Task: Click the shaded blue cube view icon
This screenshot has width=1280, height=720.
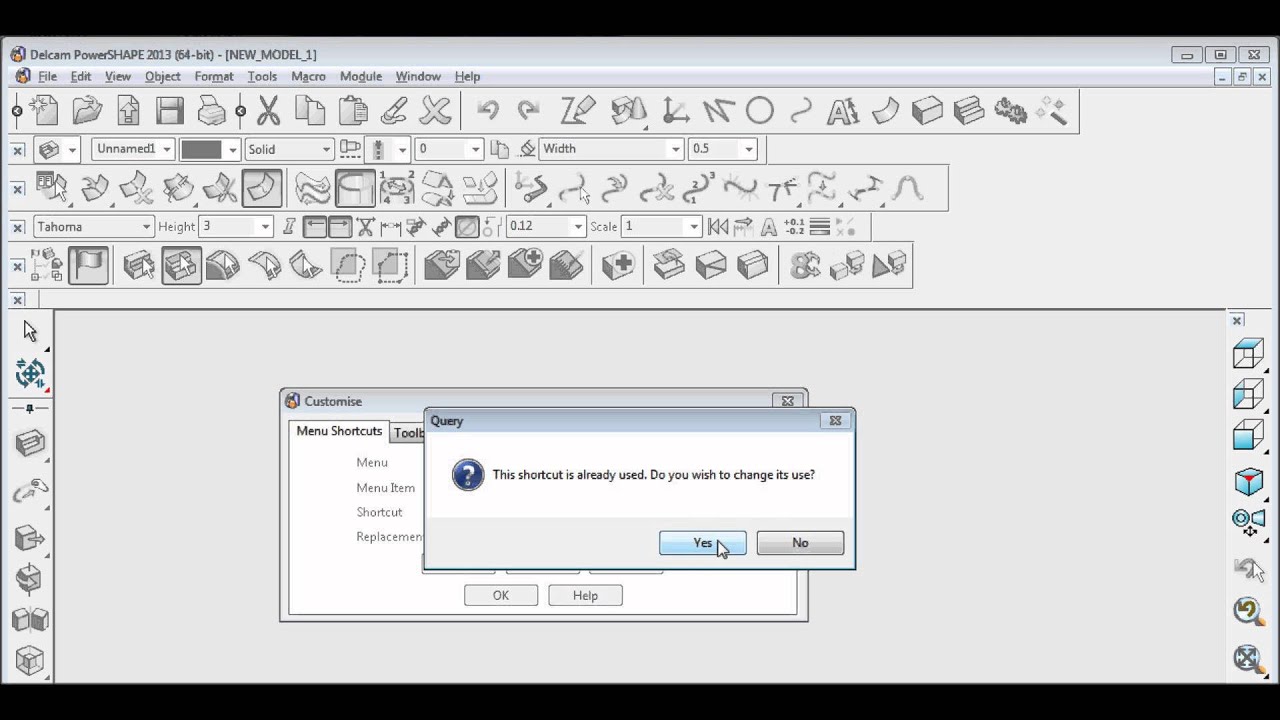Action: coord(1248,482)
